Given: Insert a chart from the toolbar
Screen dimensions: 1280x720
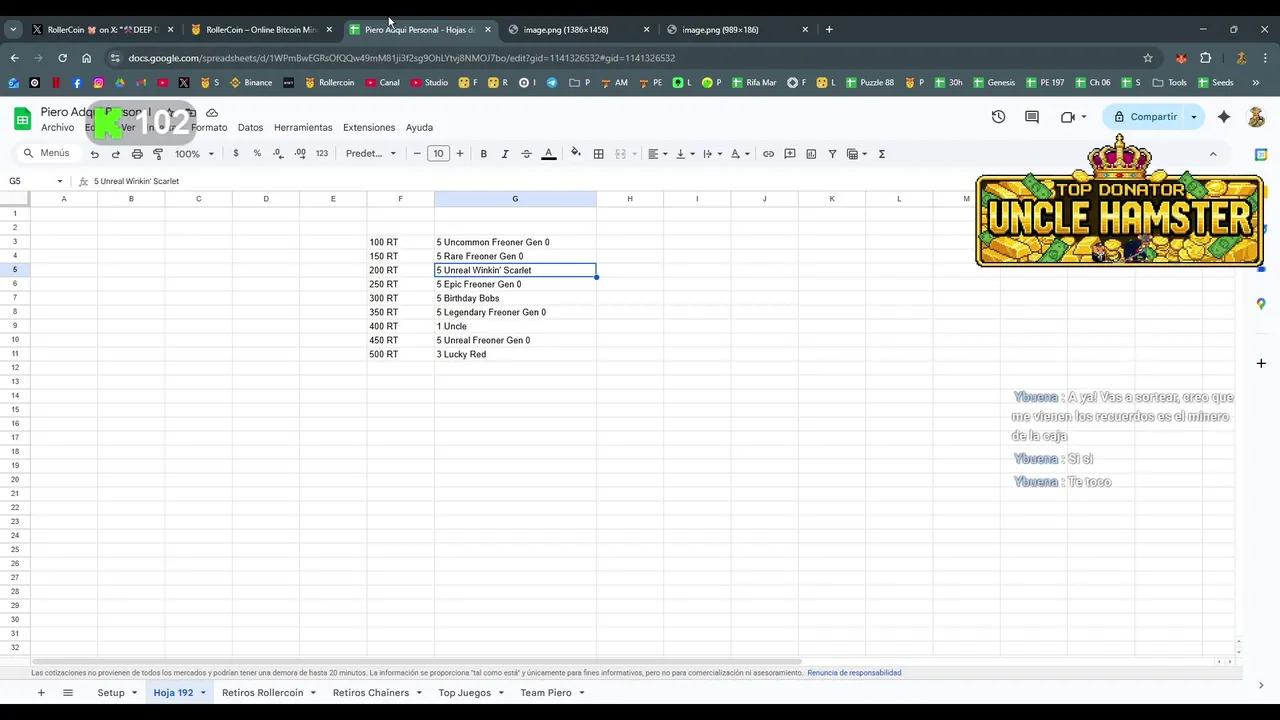Looking at the screenshot, I should [811, 154].
